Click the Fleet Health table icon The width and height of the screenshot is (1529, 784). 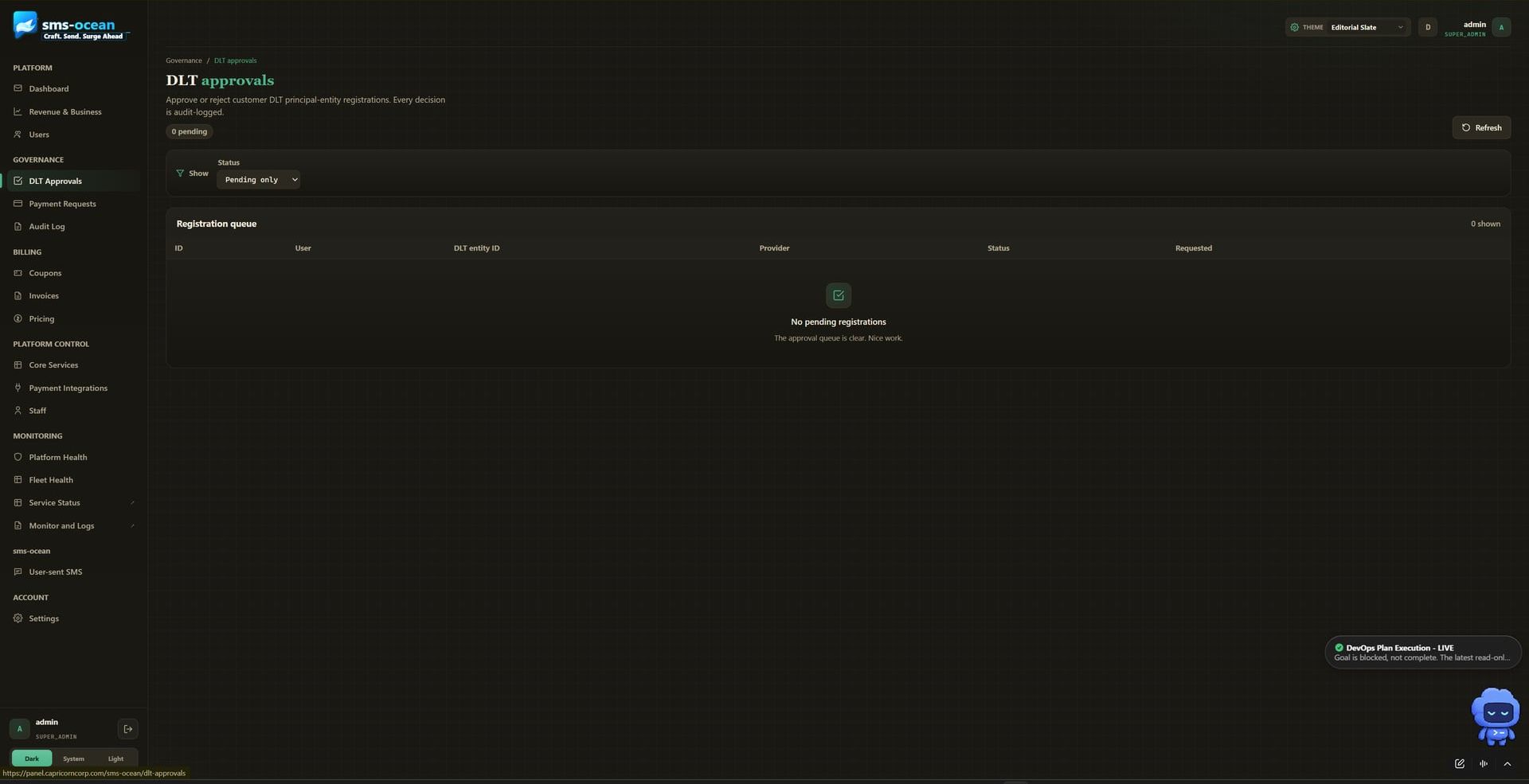click(x=18, y=480)
